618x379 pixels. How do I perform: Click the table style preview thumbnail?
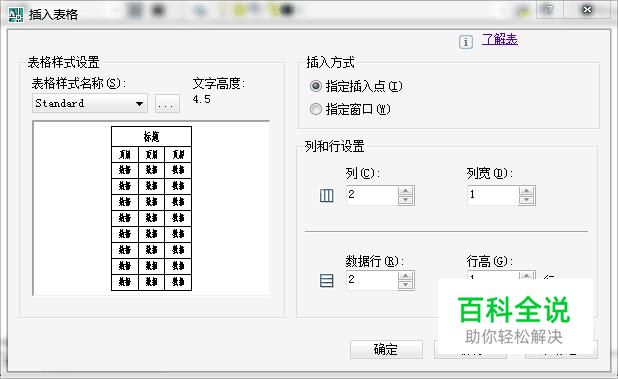click(x=151, y=208)
